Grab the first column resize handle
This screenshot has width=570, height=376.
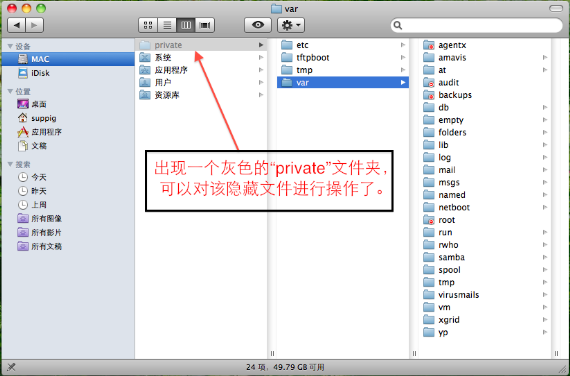point(272,353)
